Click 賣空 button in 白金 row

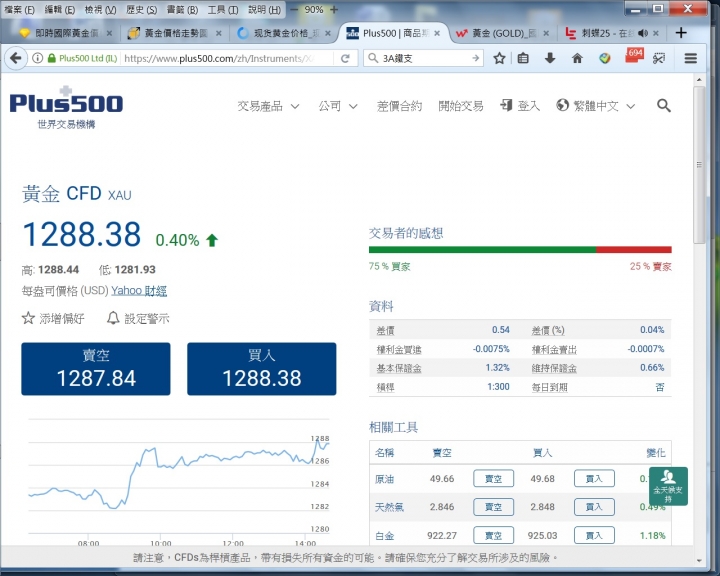pos(493,535)
